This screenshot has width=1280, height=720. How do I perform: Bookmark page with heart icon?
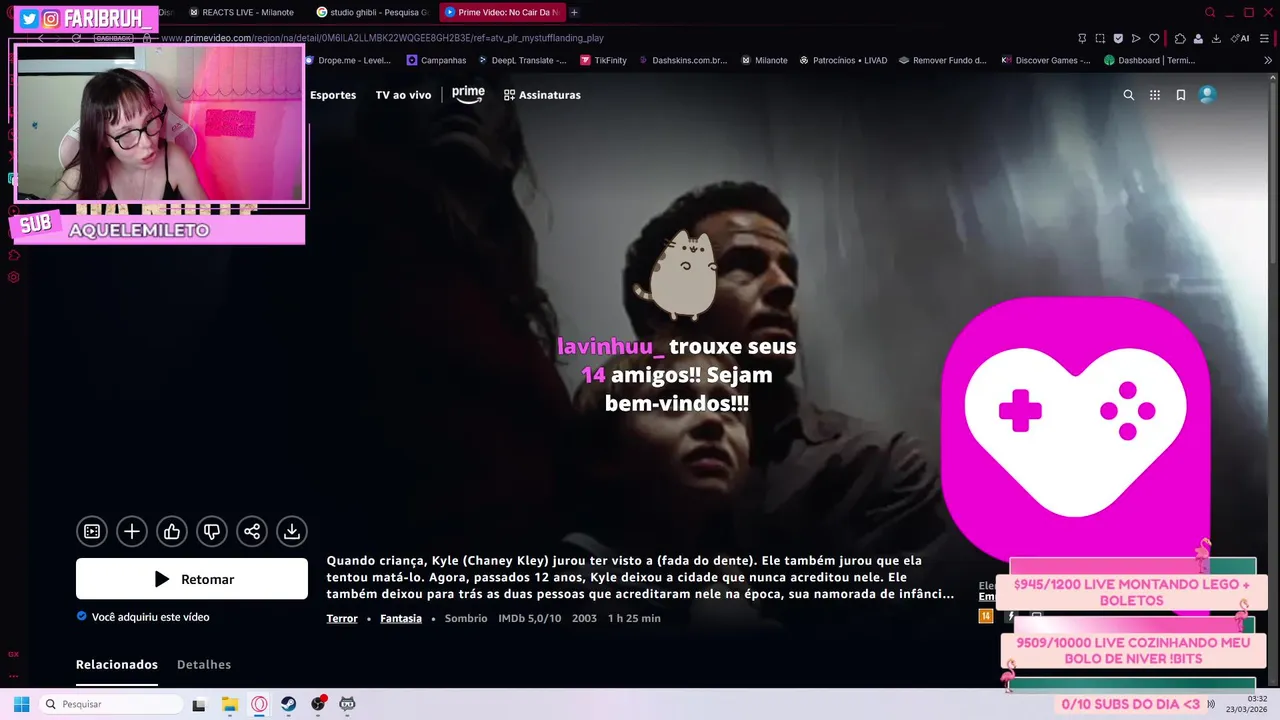coord(1154,38)
